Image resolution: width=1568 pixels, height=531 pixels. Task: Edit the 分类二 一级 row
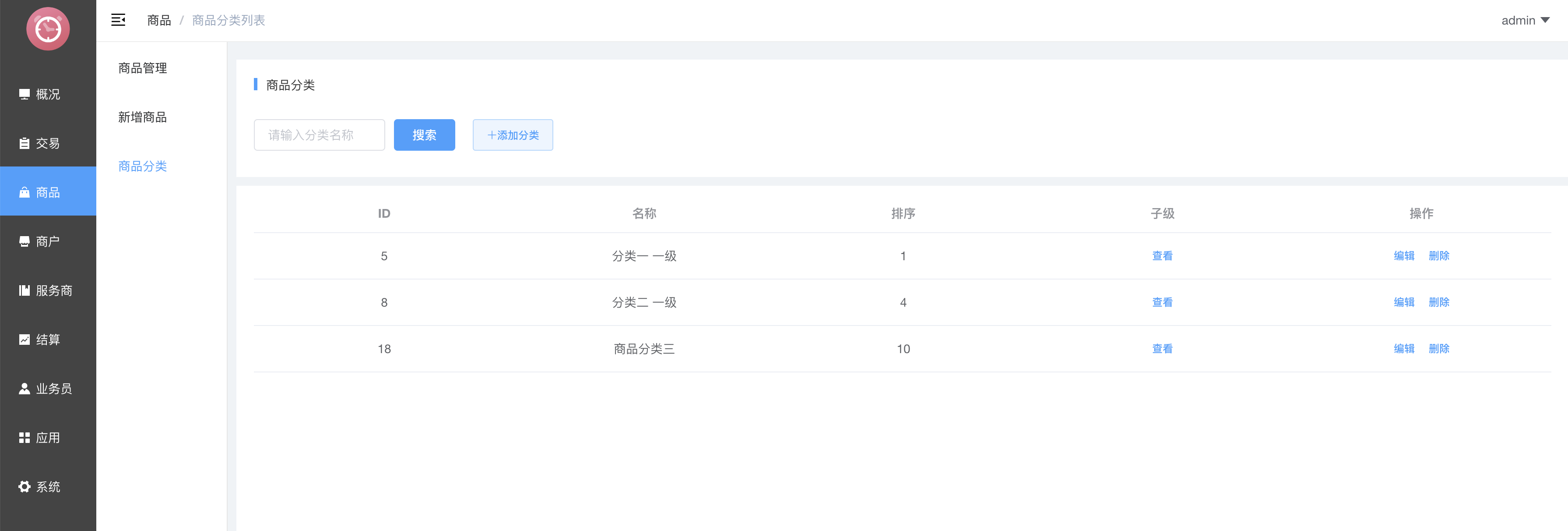pyautogui.click(x=1404, y=302)
